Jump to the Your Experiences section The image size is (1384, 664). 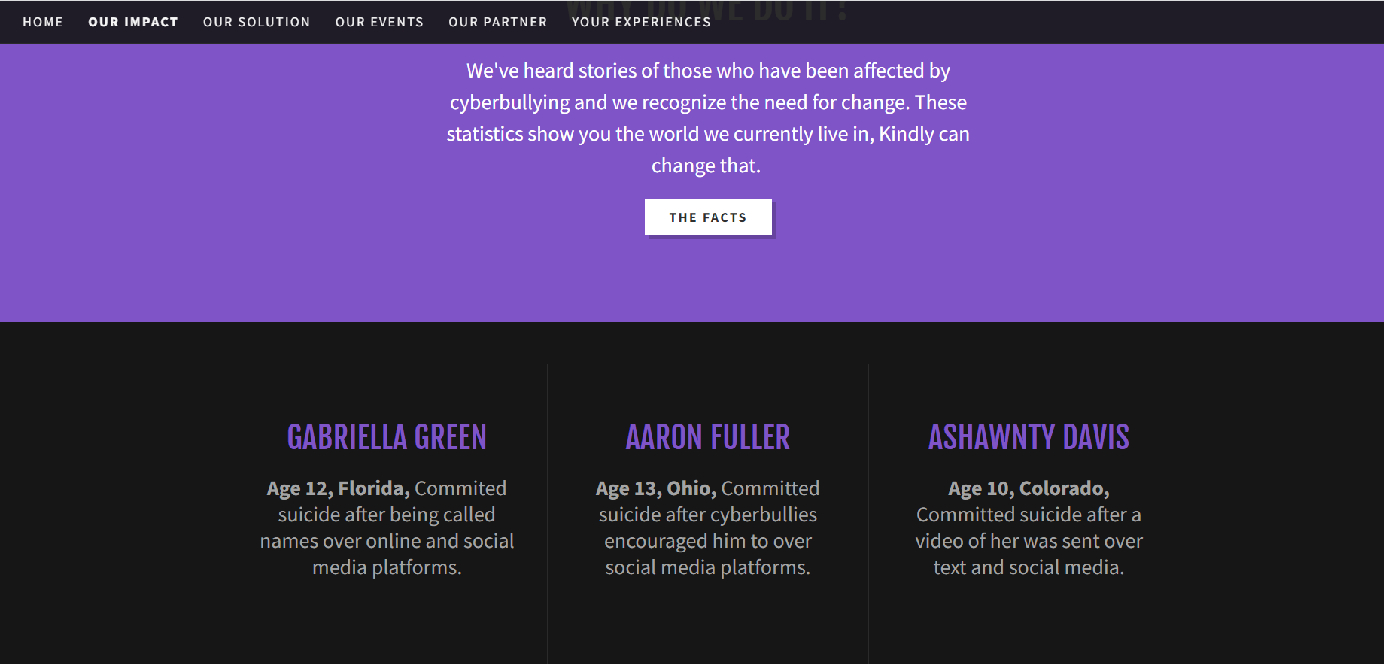[x=641, y=22]
